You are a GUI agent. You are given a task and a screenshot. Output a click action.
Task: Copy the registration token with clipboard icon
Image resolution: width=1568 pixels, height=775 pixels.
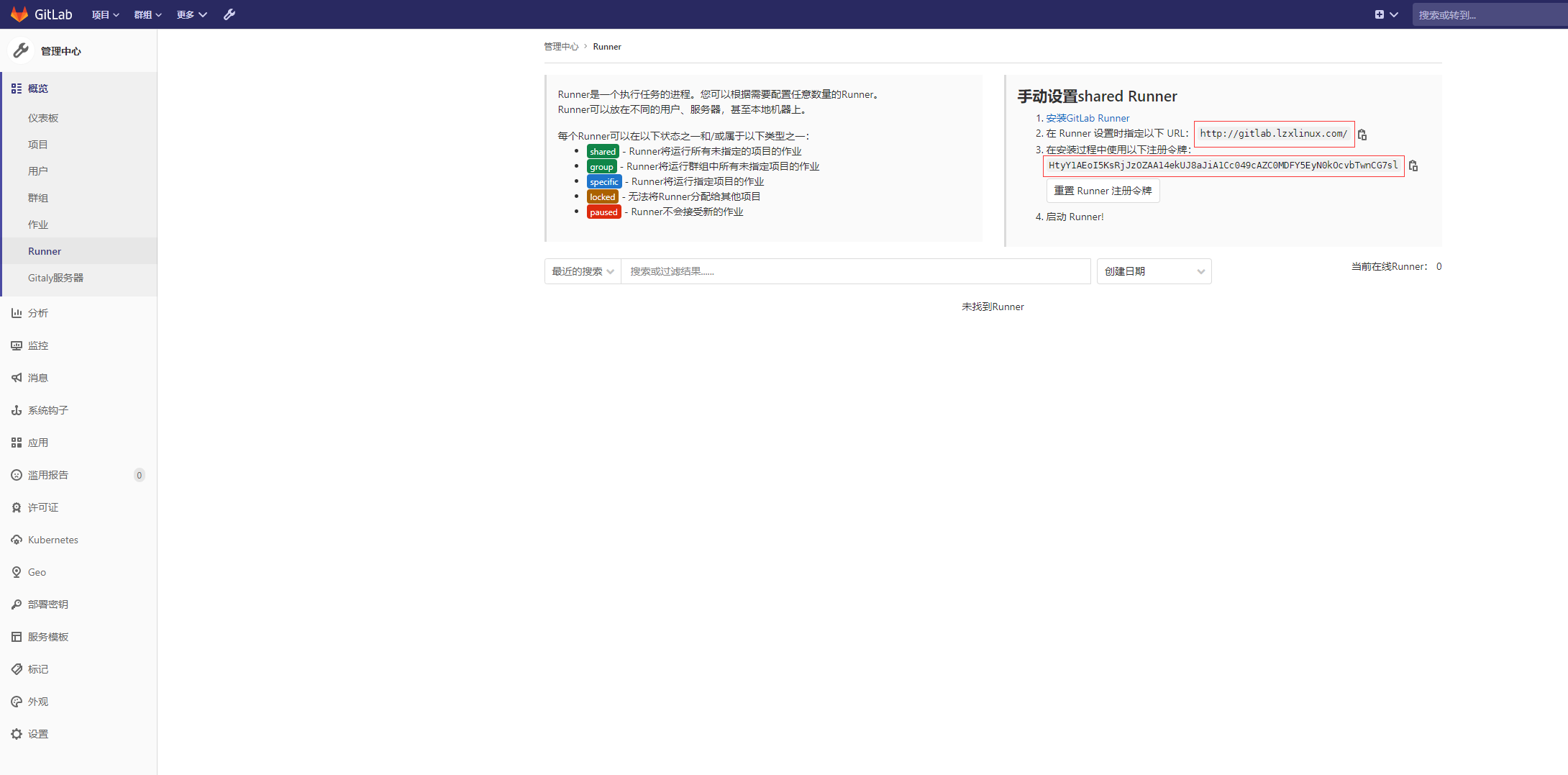coord(1413,166)
